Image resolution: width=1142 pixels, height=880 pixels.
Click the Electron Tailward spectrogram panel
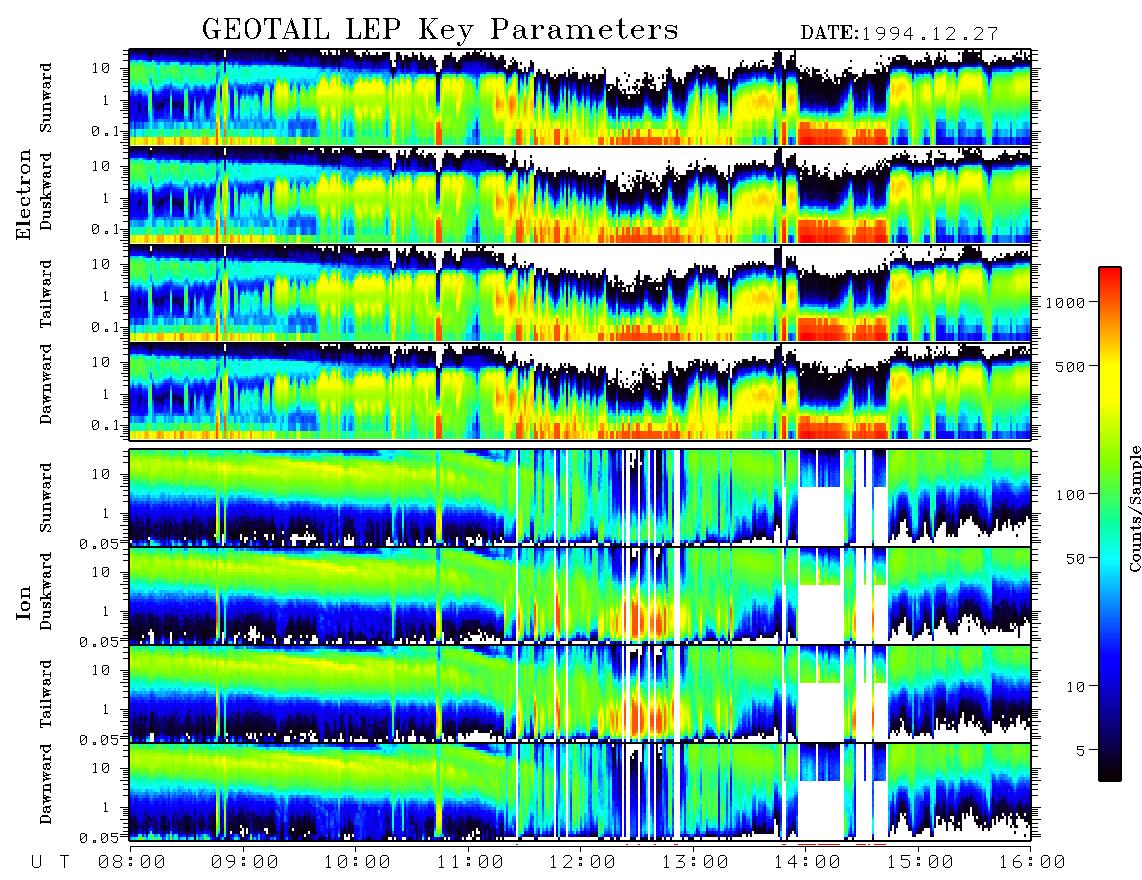point(580,294)
